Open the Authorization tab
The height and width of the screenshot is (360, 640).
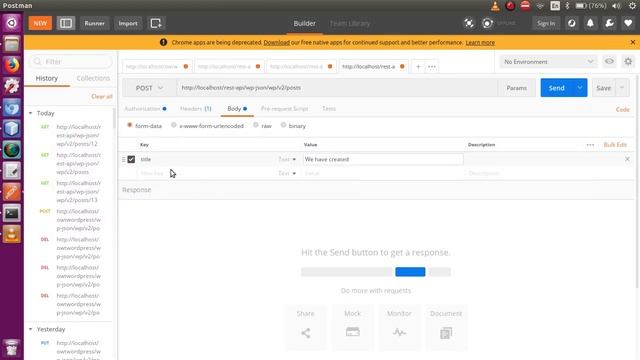tap(145, 109)
